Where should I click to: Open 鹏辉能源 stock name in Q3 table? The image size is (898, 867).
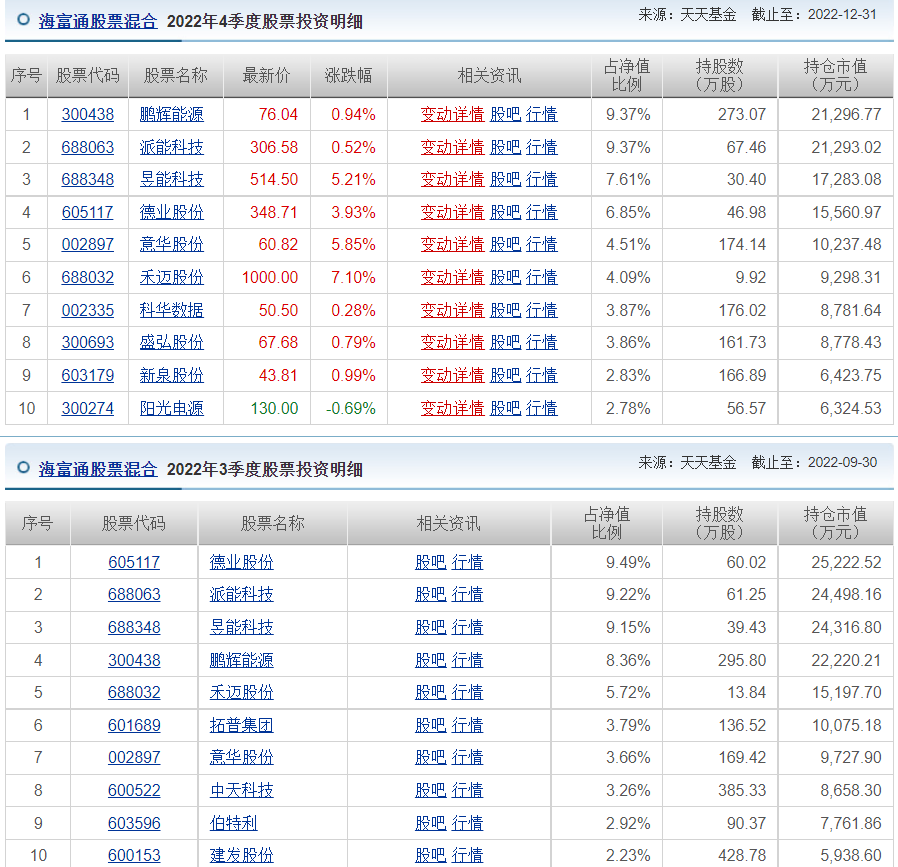click(x=242, y=660)
